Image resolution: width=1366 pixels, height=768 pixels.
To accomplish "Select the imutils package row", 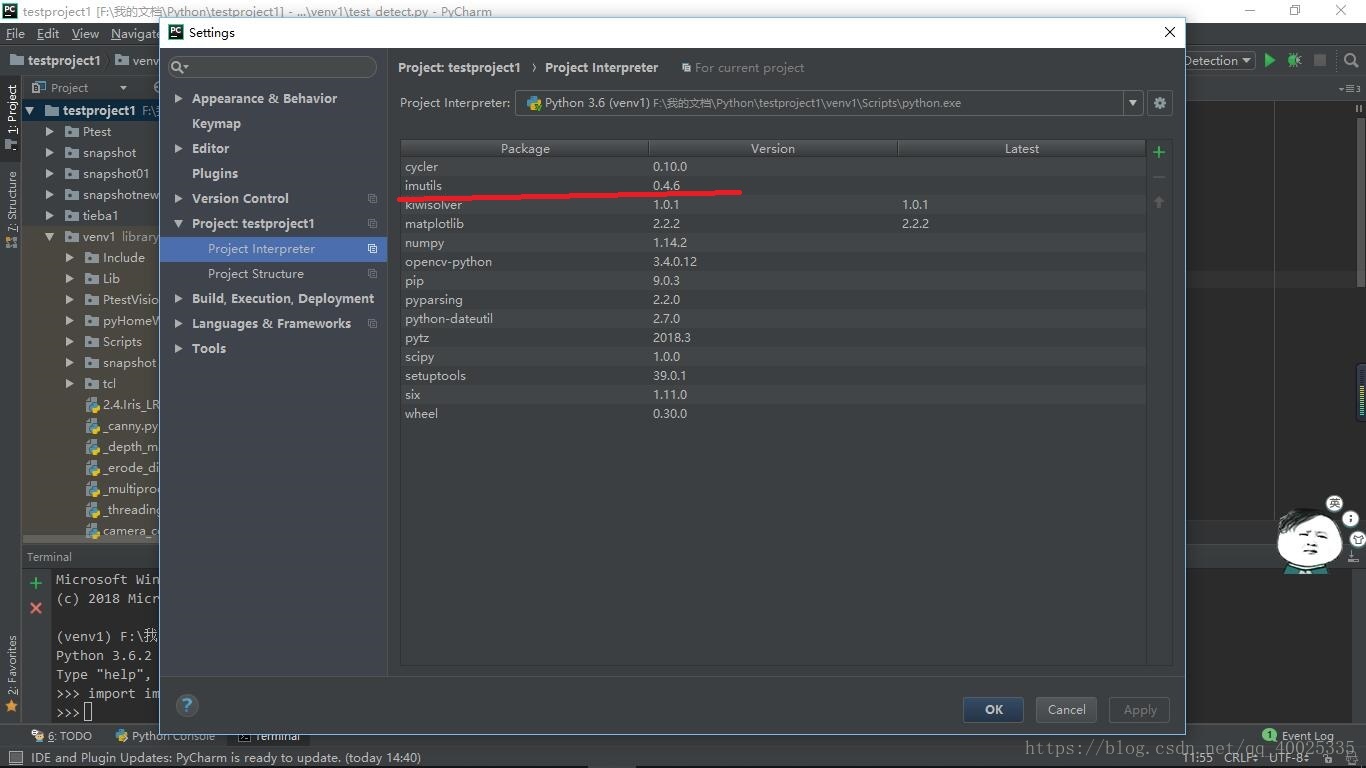I will (773, 186).
